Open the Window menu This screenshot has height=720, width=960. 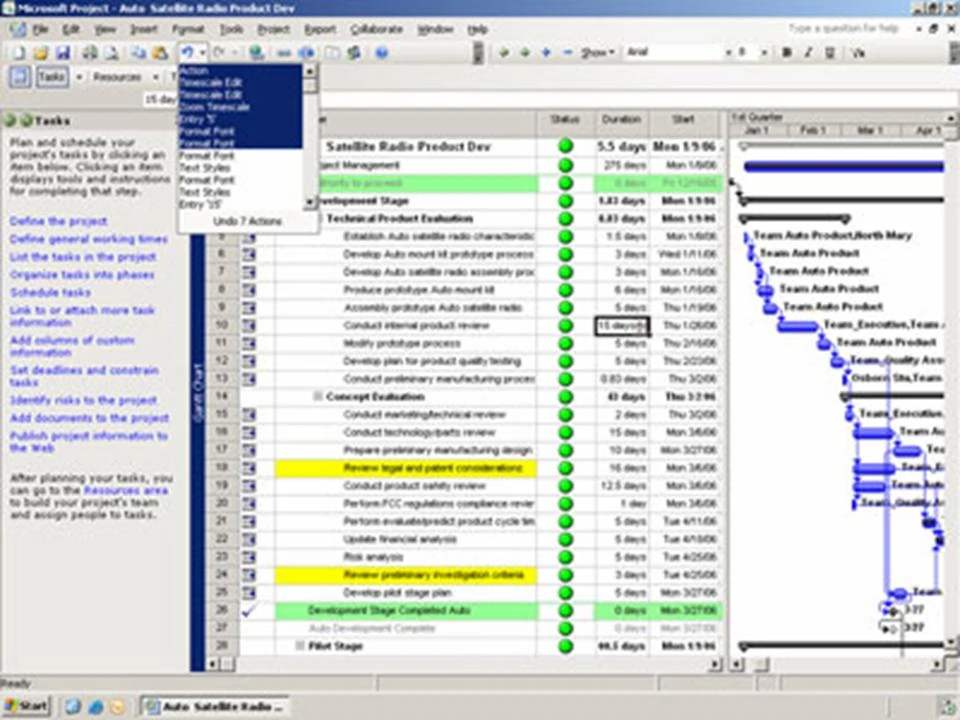point(435,29)
